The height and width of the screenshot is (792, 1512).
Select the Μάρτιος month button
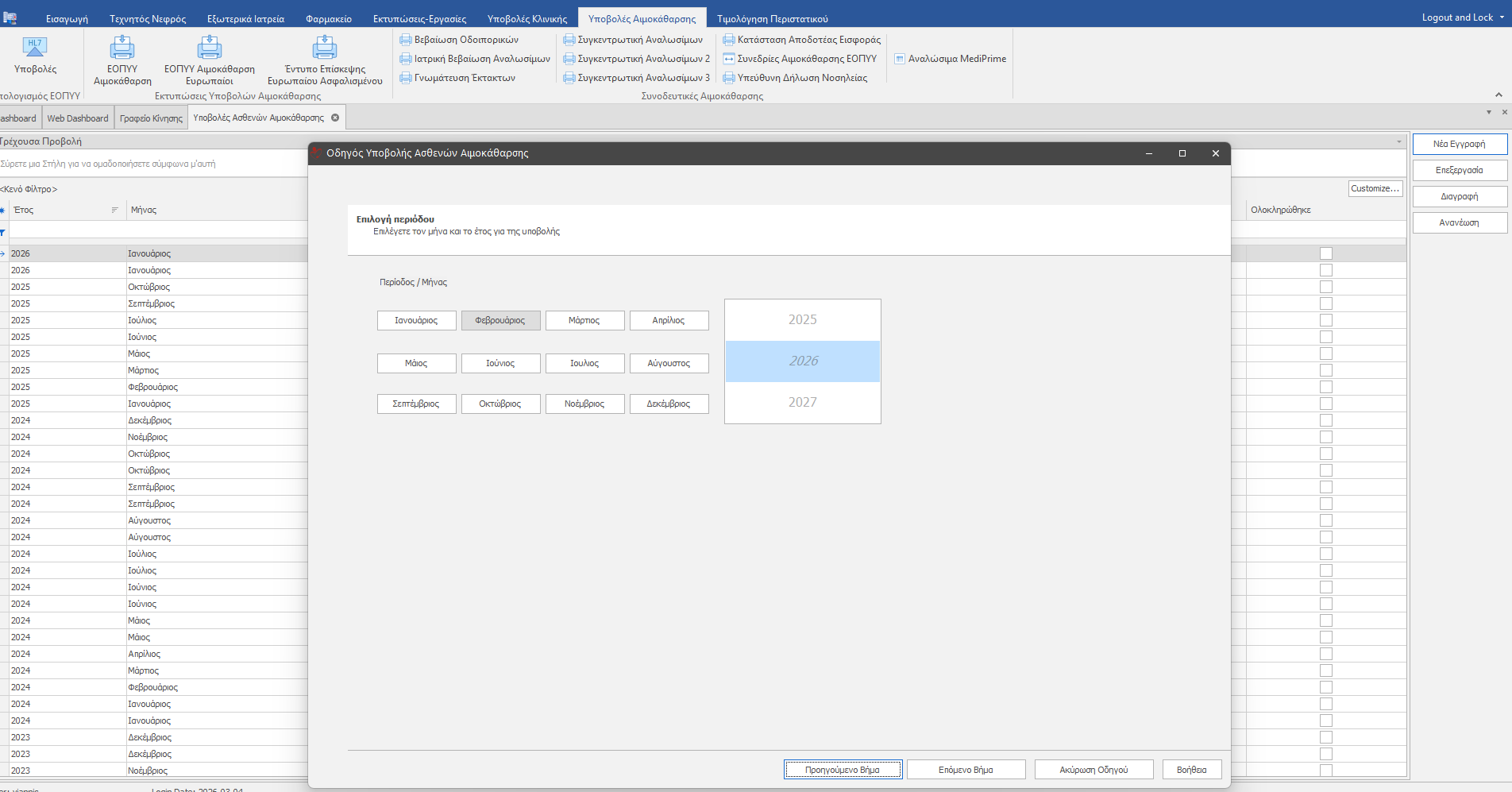pyautogui.click(x=584, y=320)
